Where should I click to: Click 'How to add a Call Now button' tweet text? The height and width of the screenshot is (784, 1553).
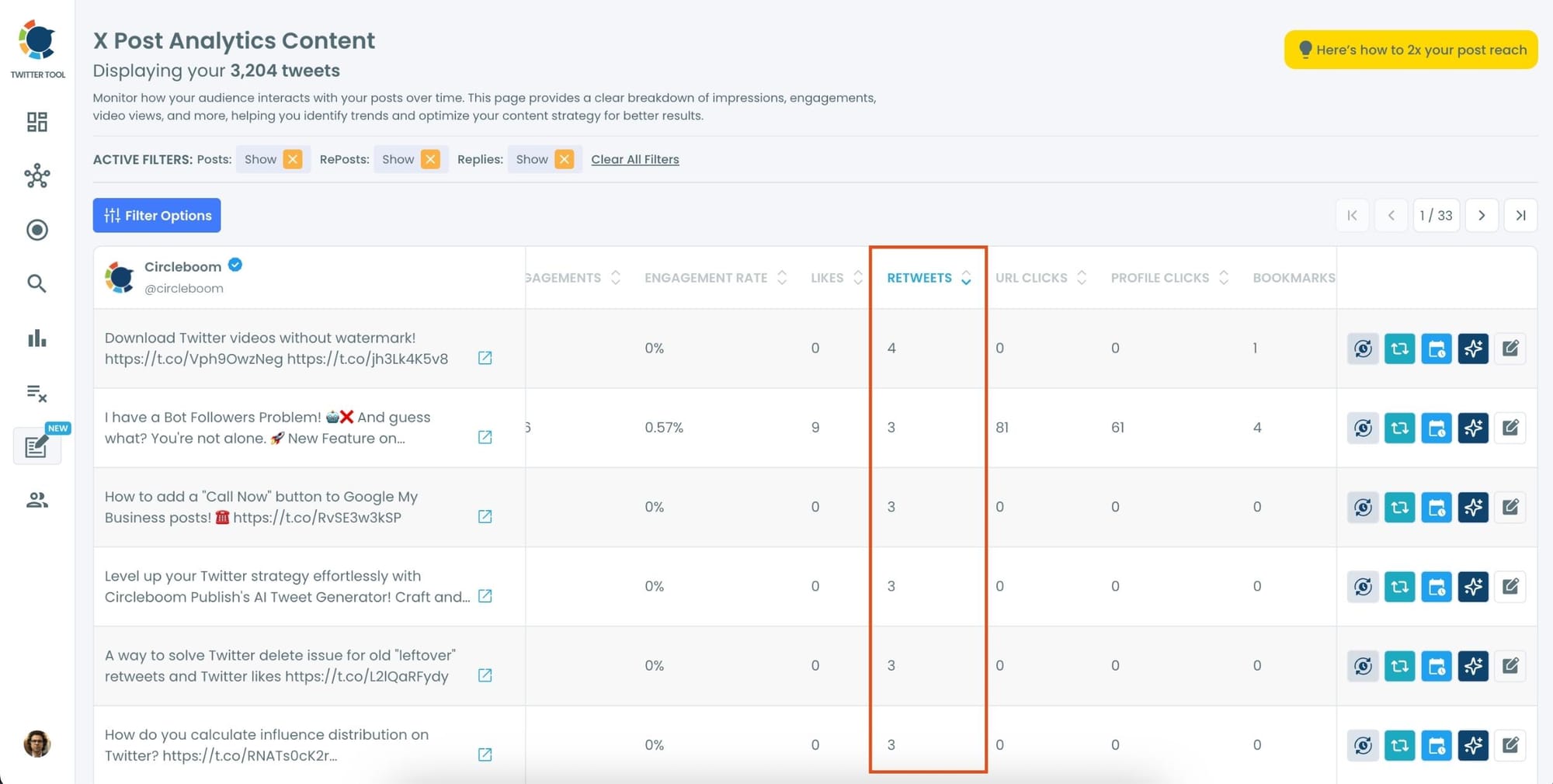click(261, 507)
